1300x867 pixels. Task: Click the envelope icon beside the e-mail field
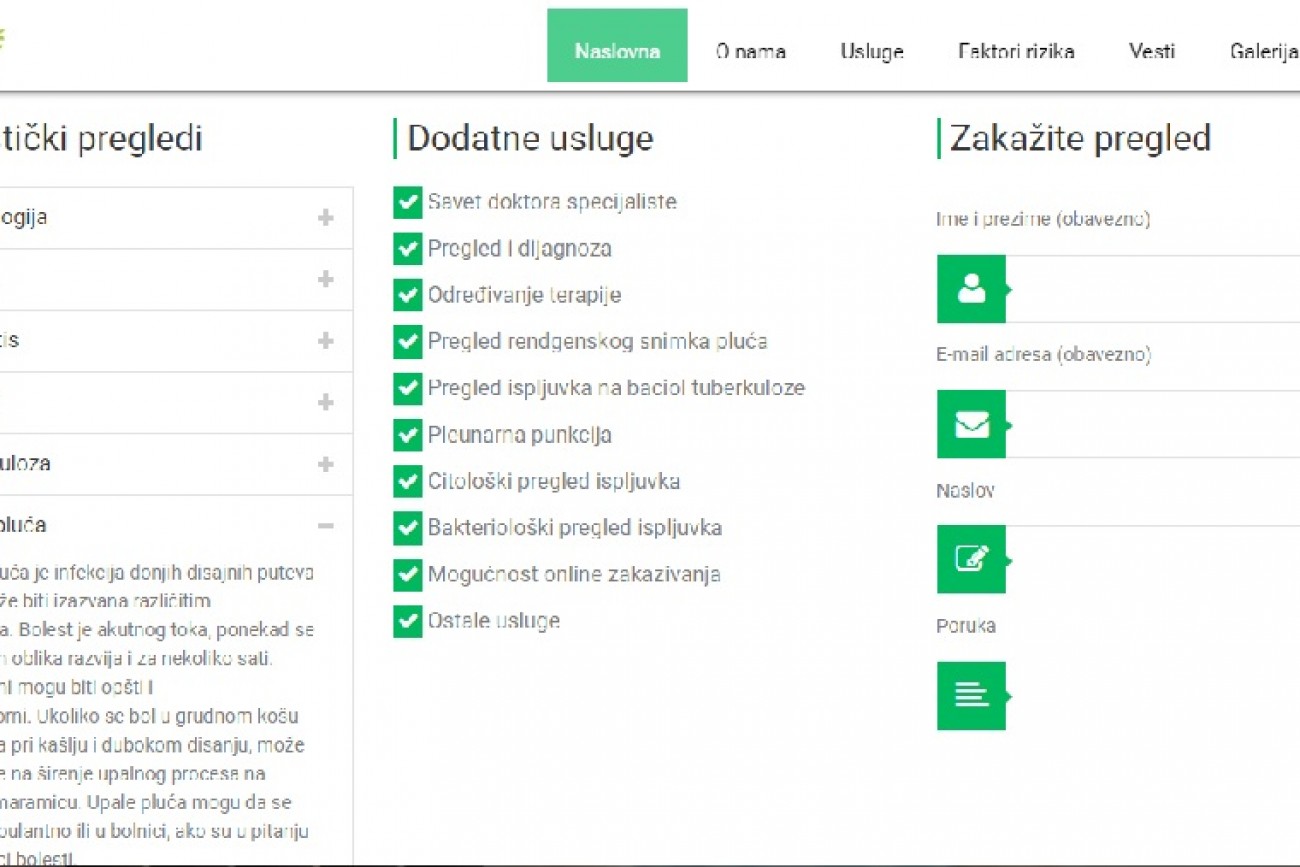[971, 424]
